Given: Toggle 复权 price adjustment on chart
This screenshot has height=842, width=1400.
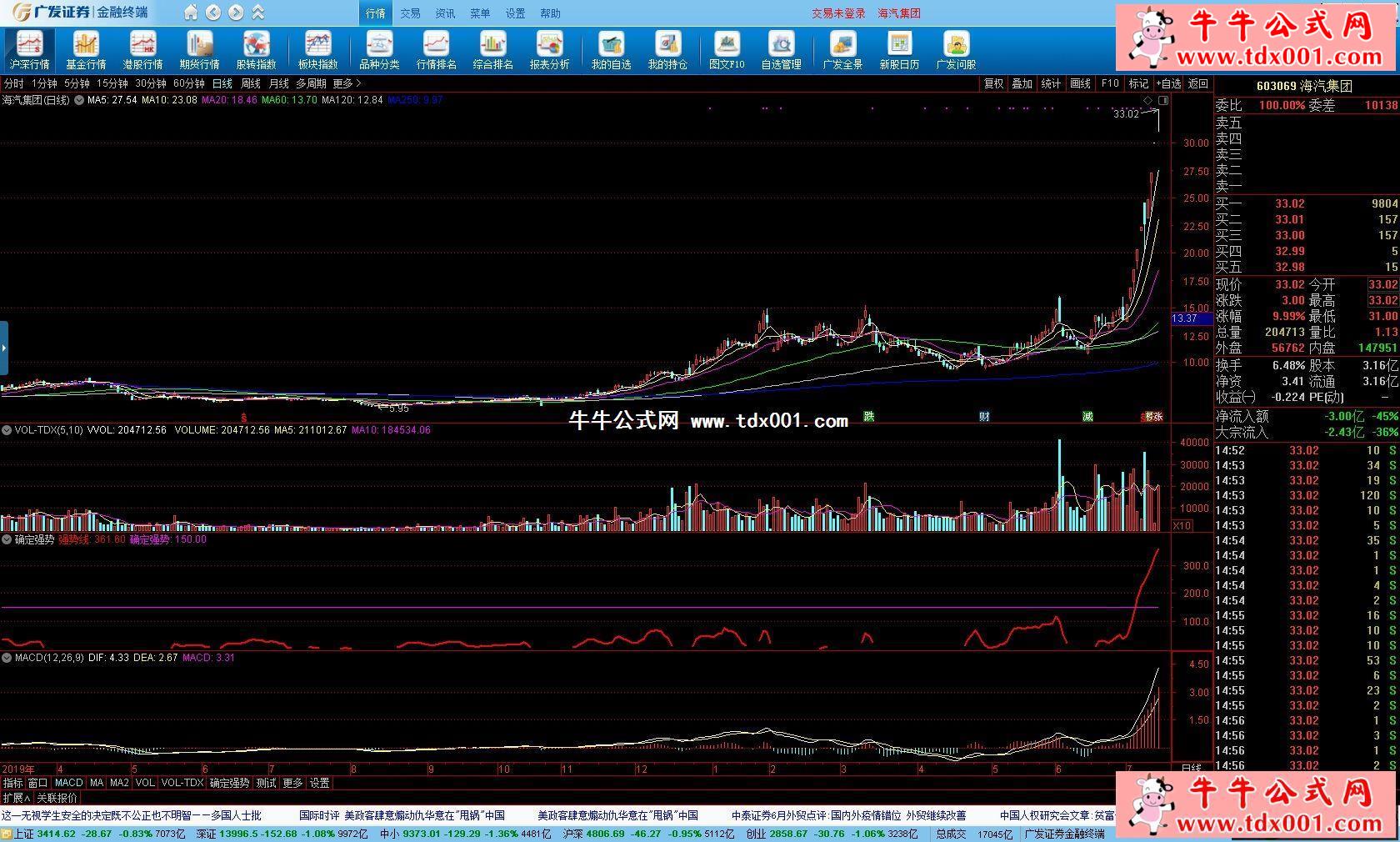Looking at the screenshot, I should click(x=993, y=83).
